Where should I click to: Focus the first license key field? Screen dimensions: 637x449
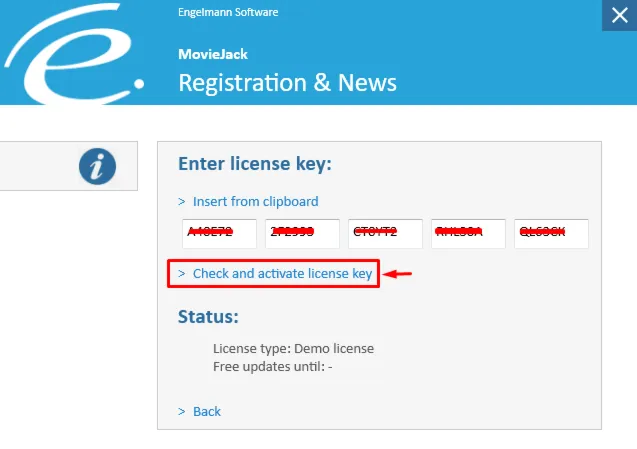[219, 234]
